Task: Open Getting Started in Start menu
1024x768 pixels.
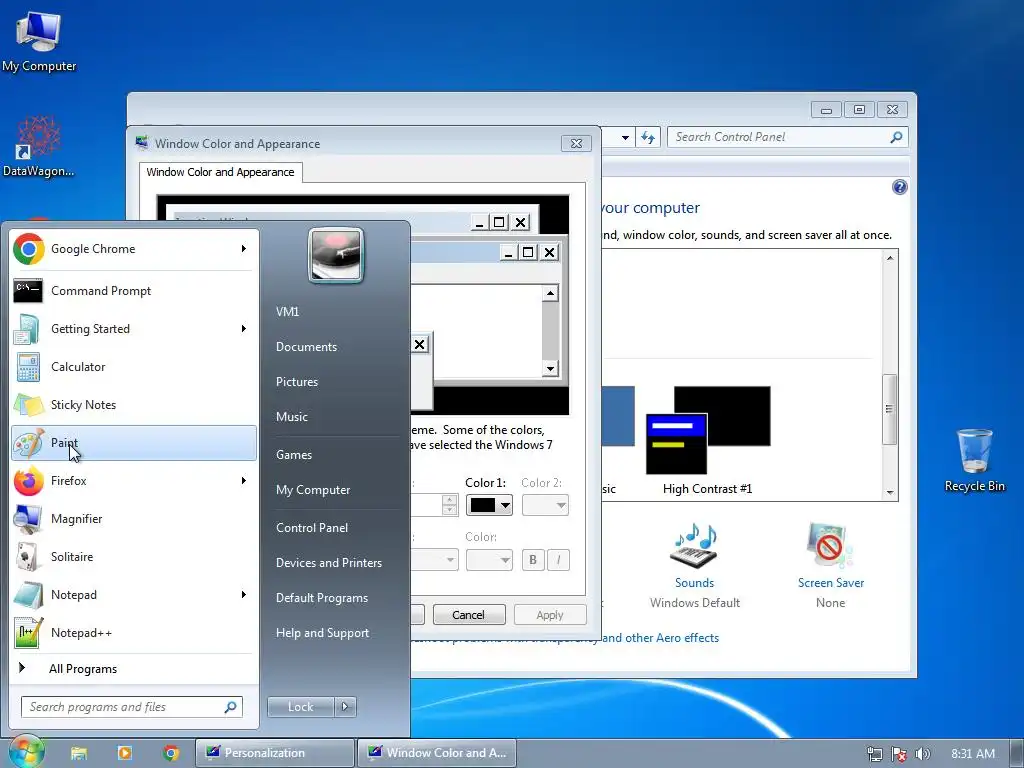Action: (x=133, y=328)
